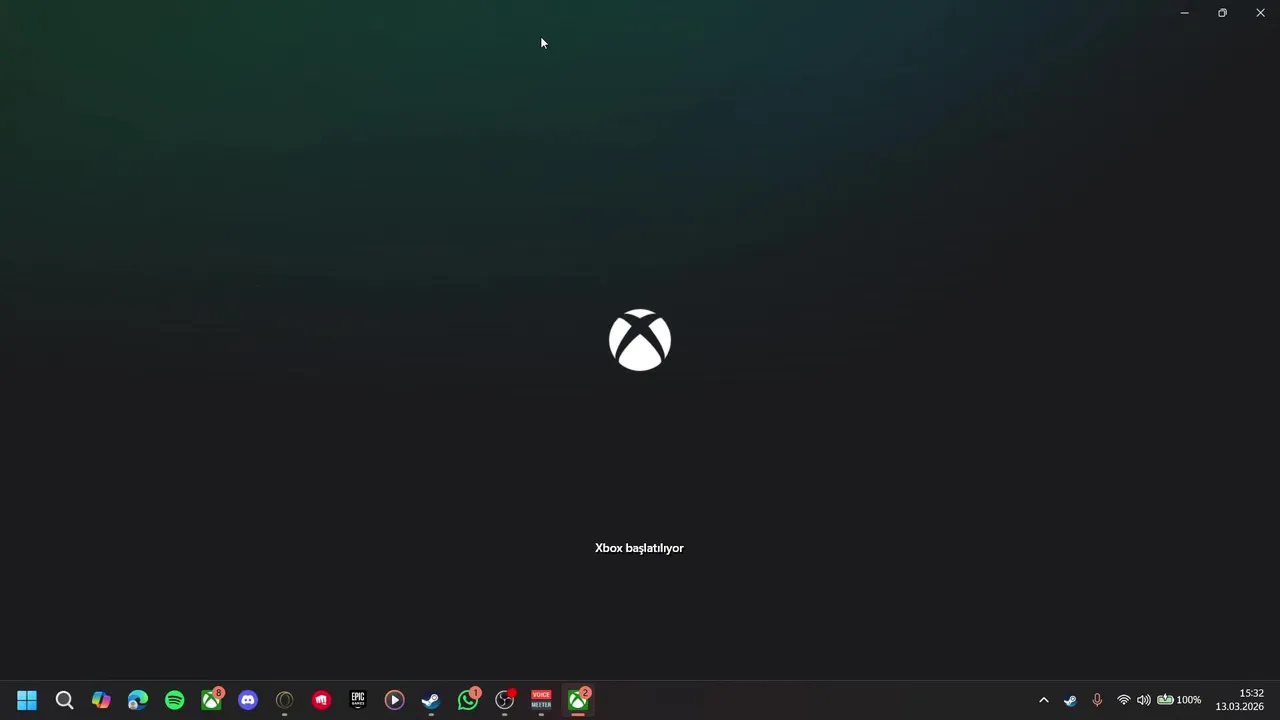This screenshot has width=1280, height=720.
Task: Open the Xbox taskbar icon with badge 8
Action: pos(212,700)
